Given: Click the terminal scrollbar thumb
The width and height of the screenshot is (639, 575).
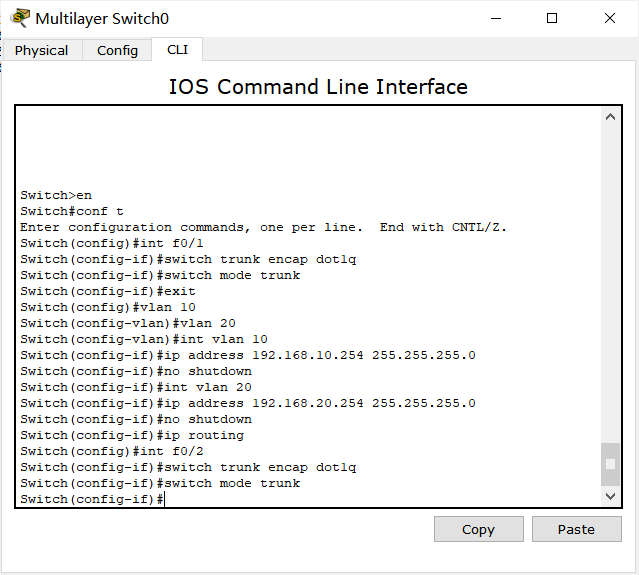Looking at the screenshot, I should [610, 464].
